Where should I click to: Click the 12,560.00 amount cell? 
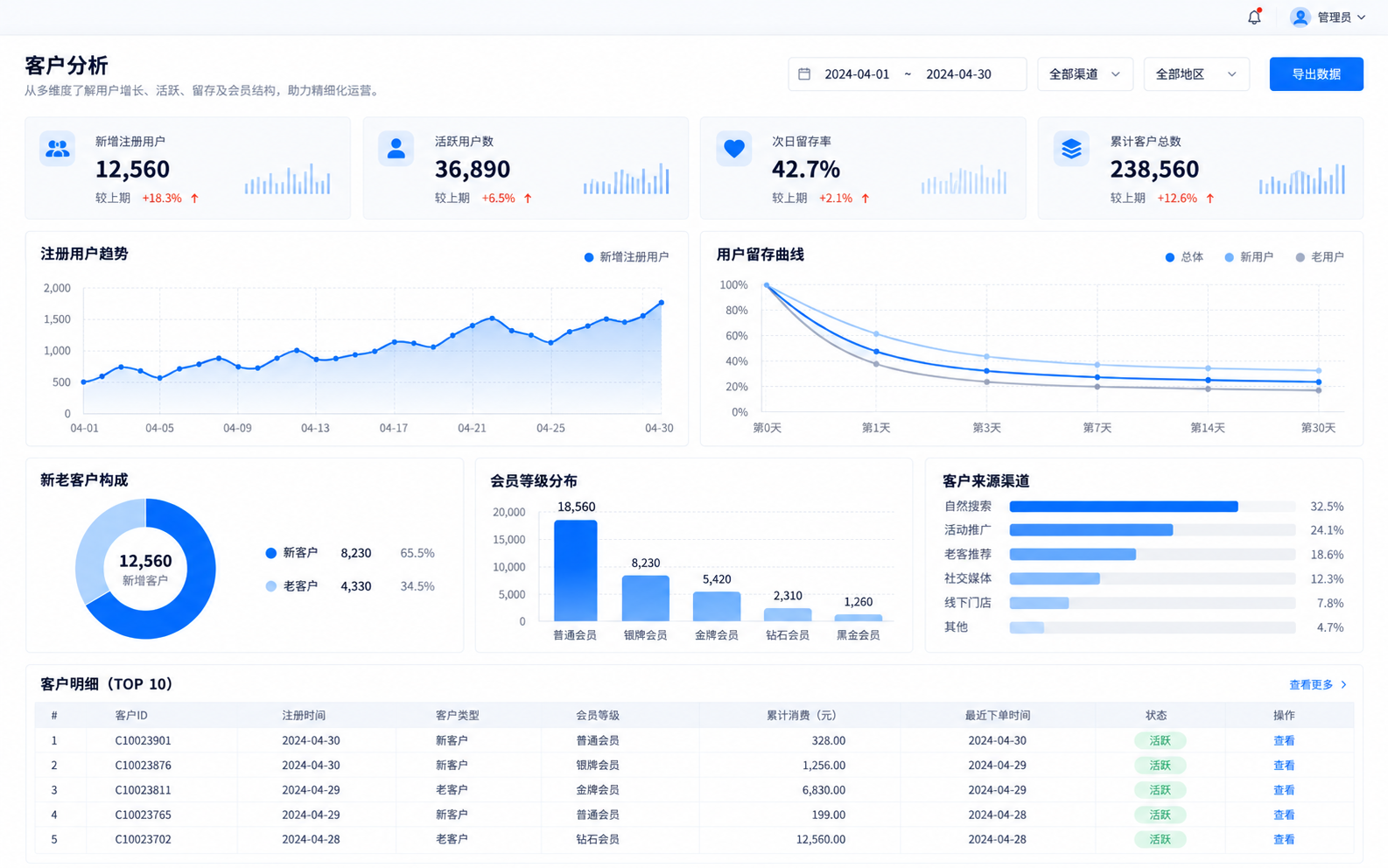point(821,840)
